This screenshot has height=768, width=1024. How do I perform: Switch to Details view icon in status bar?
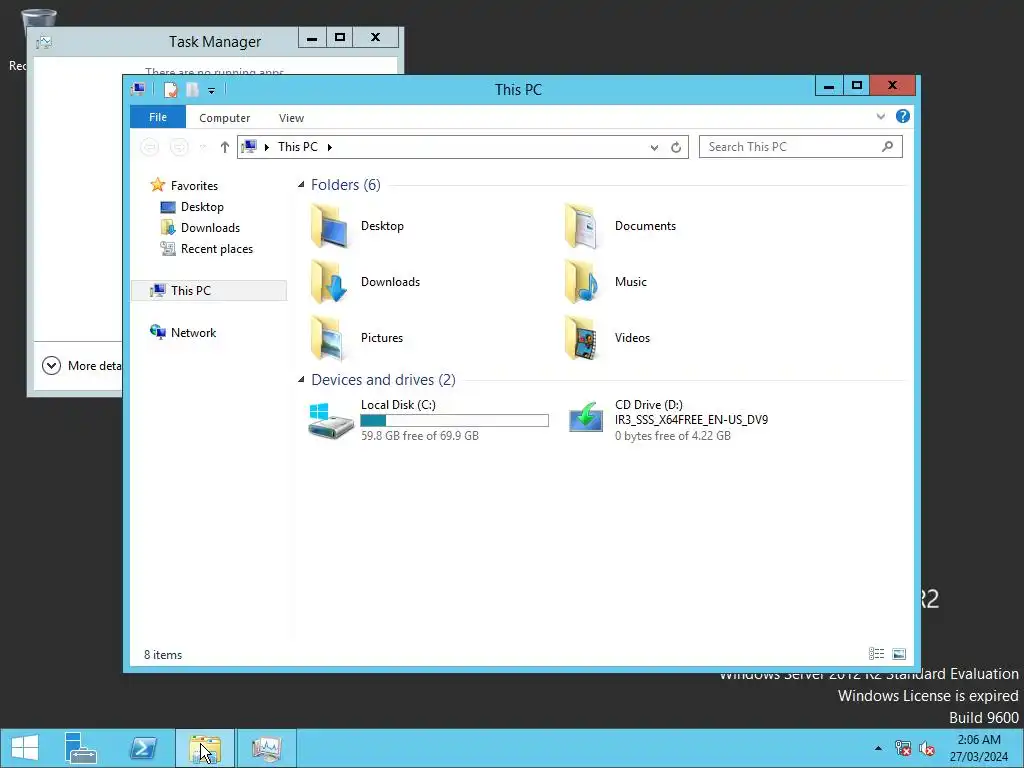tap(876, 654)
